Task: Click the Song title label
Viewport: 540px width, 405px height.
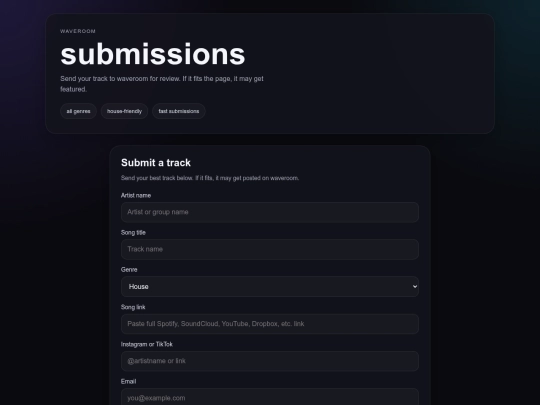Action: 133,232
